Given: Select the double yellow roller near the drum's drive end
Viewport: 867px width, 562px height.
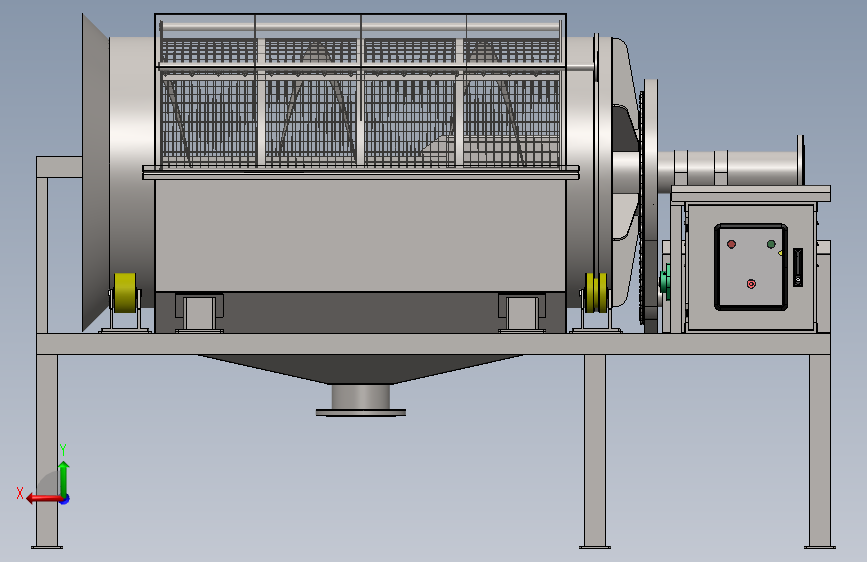Looking at the screenshot, I should tap(596, 292).
